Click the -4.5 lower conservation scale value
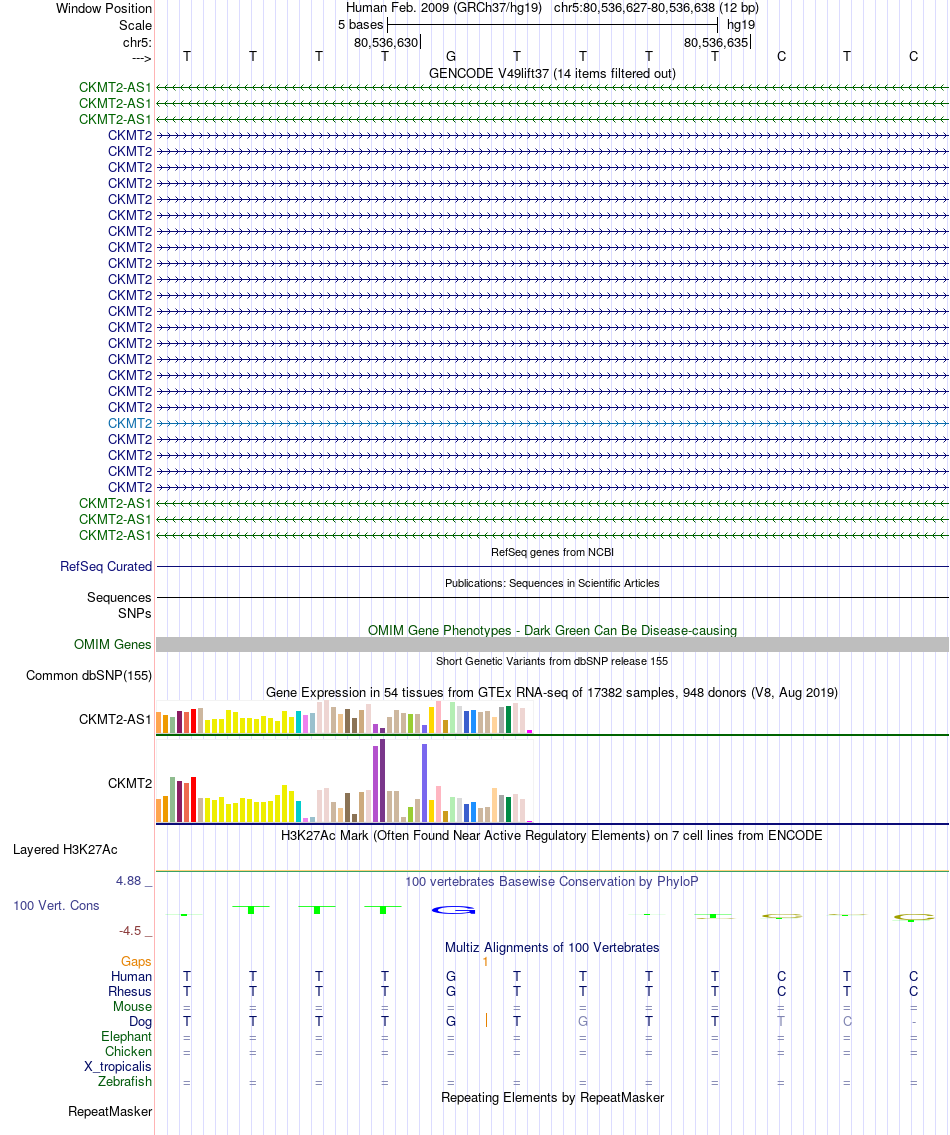The width and height of the screenshot is (950, 1135). click(x=130, y=931)
